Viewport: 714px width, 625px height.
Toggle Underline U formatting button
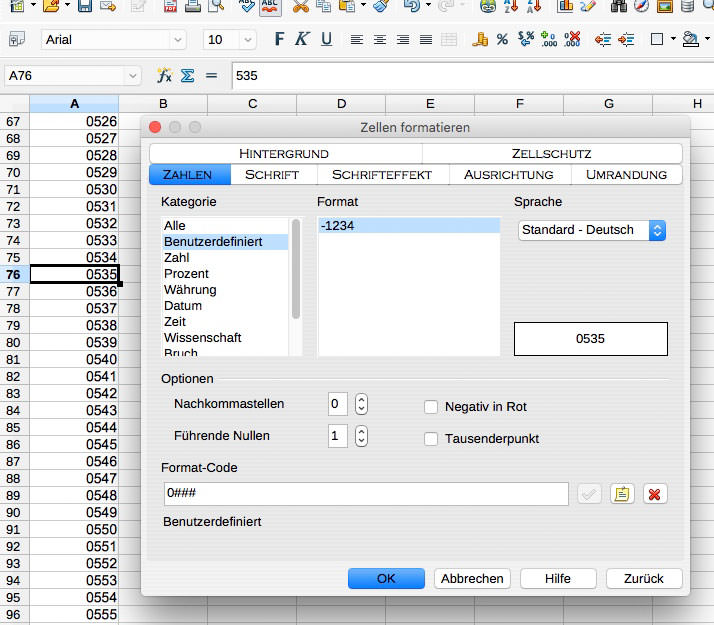click(x=326, y=39)
